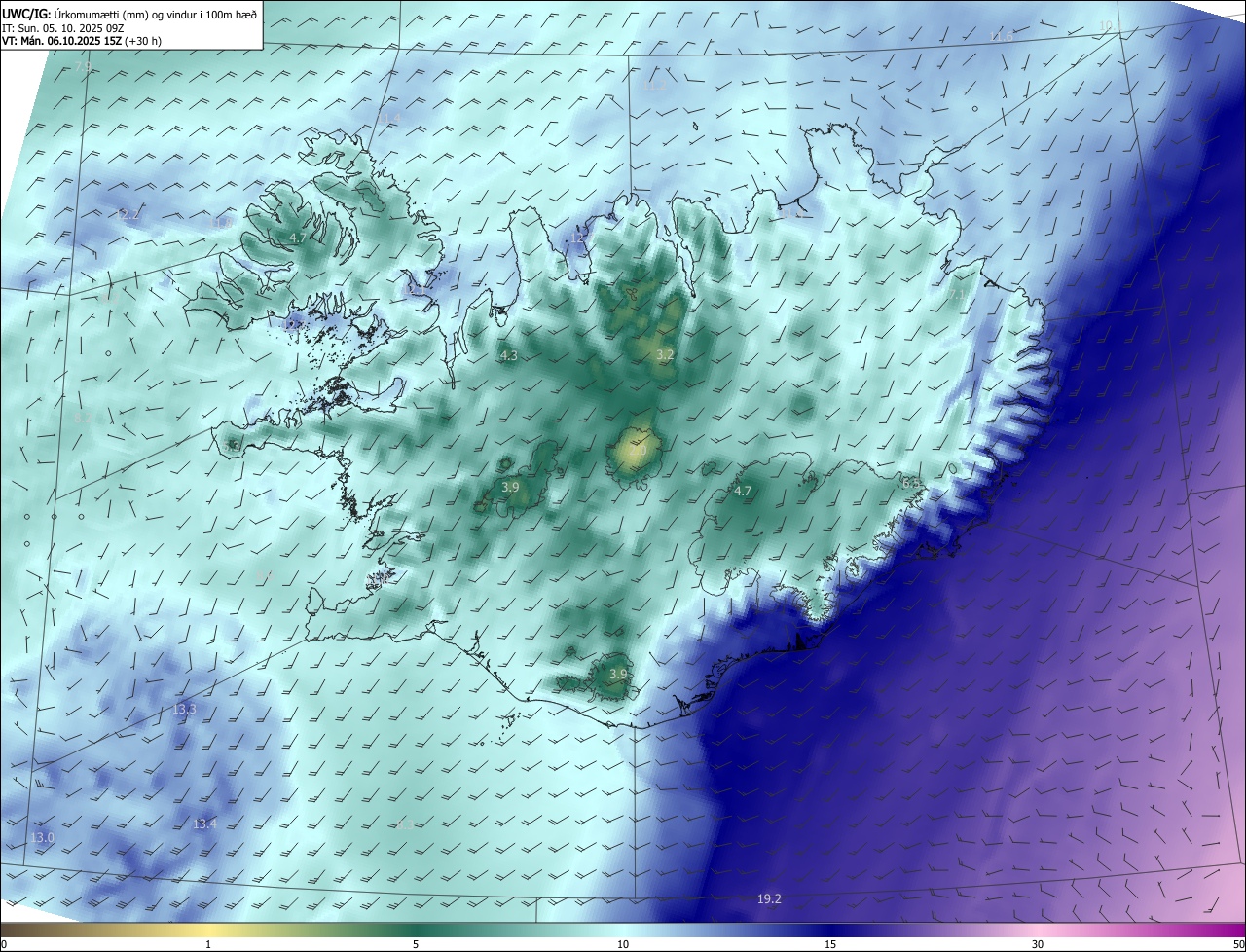Click the 10 tick on the color scale
Viewport: 1246px width, 952px height.
click(x=623, y=944)
